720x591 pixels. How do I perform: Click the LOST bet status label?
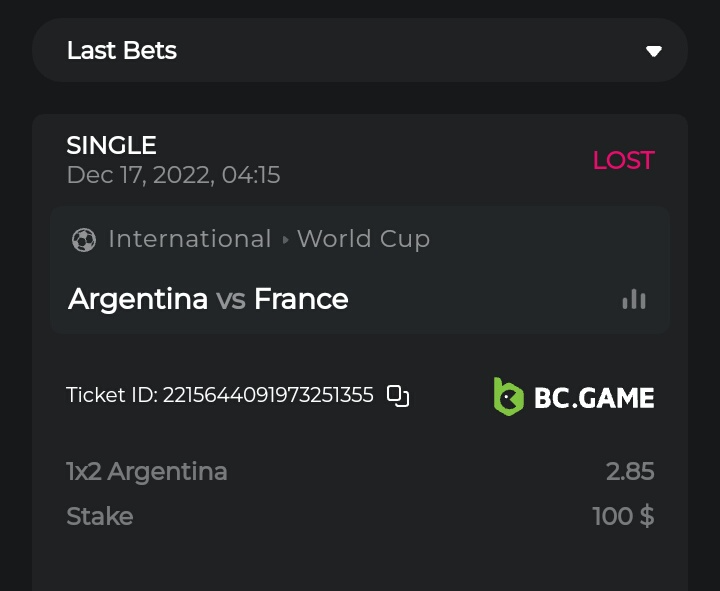[x=623, y=160]
